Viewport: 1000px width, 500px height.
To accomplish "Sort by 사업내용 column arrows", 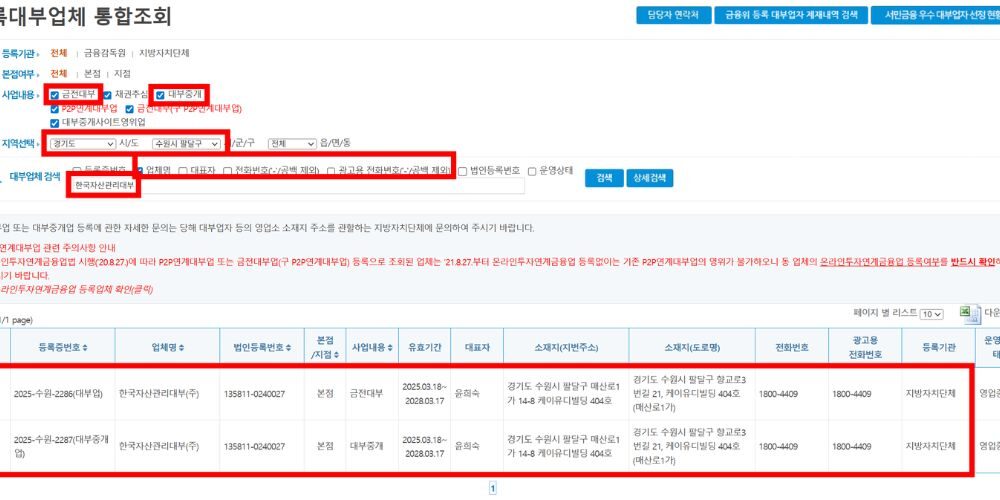I will tap(390, 346).
